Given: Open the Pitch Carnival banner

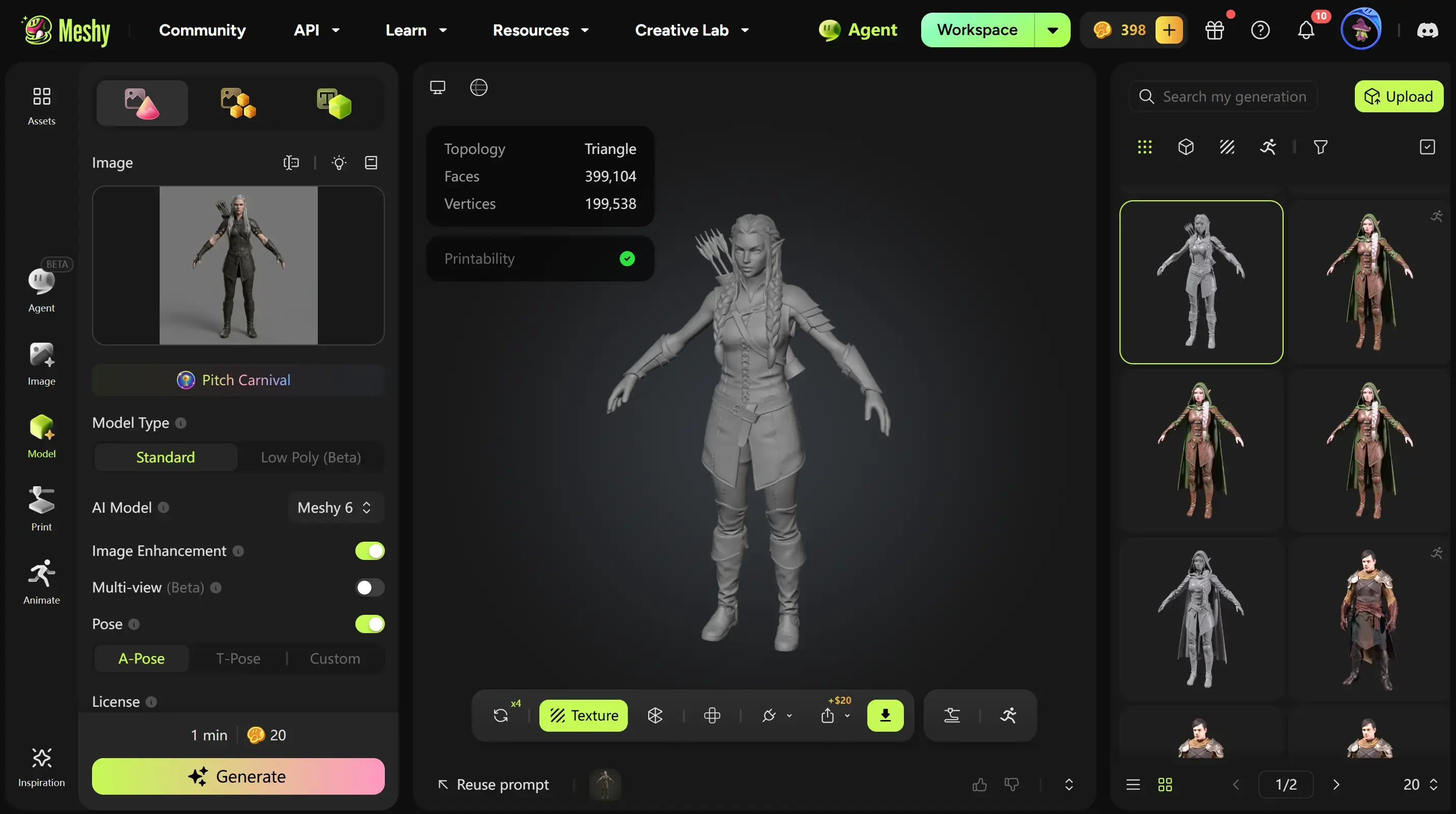Looking at the screenshot, I should coord(238,380).
